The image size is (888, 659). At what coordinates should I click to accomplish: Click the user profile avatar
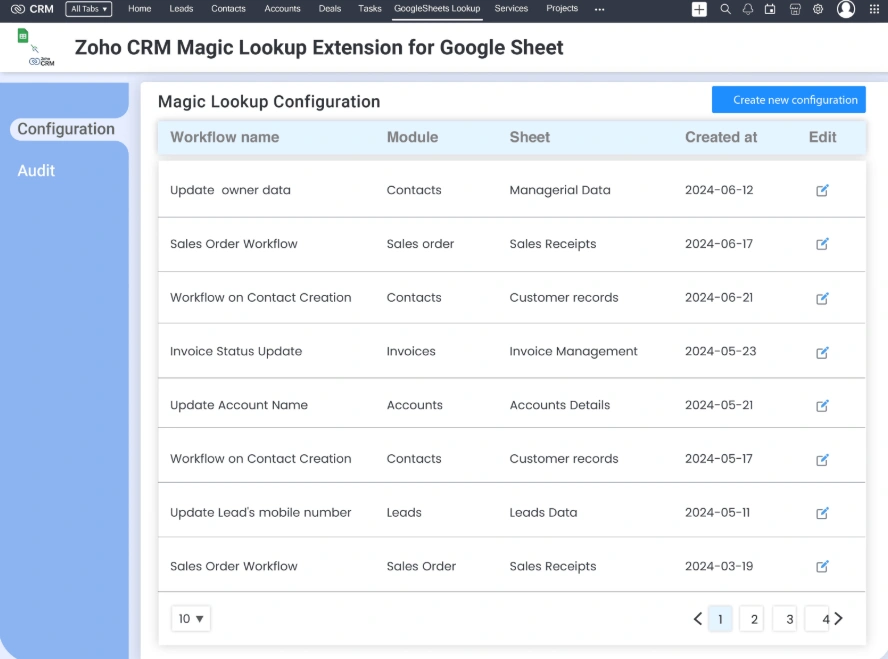(x=845, y=9)
